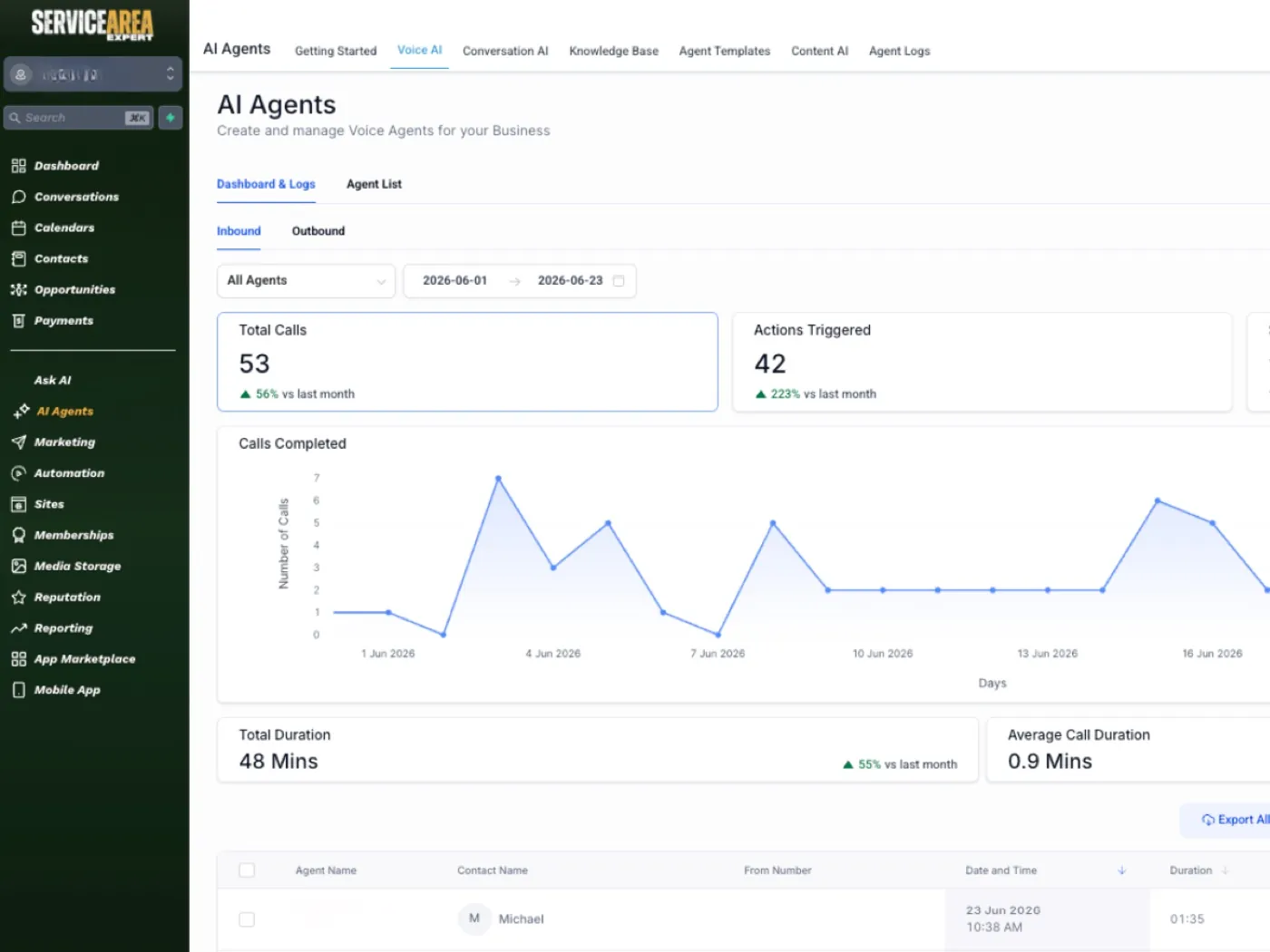Switch to the Voice AI tab
Screen dimensions: 1270x952
point(419,51)
